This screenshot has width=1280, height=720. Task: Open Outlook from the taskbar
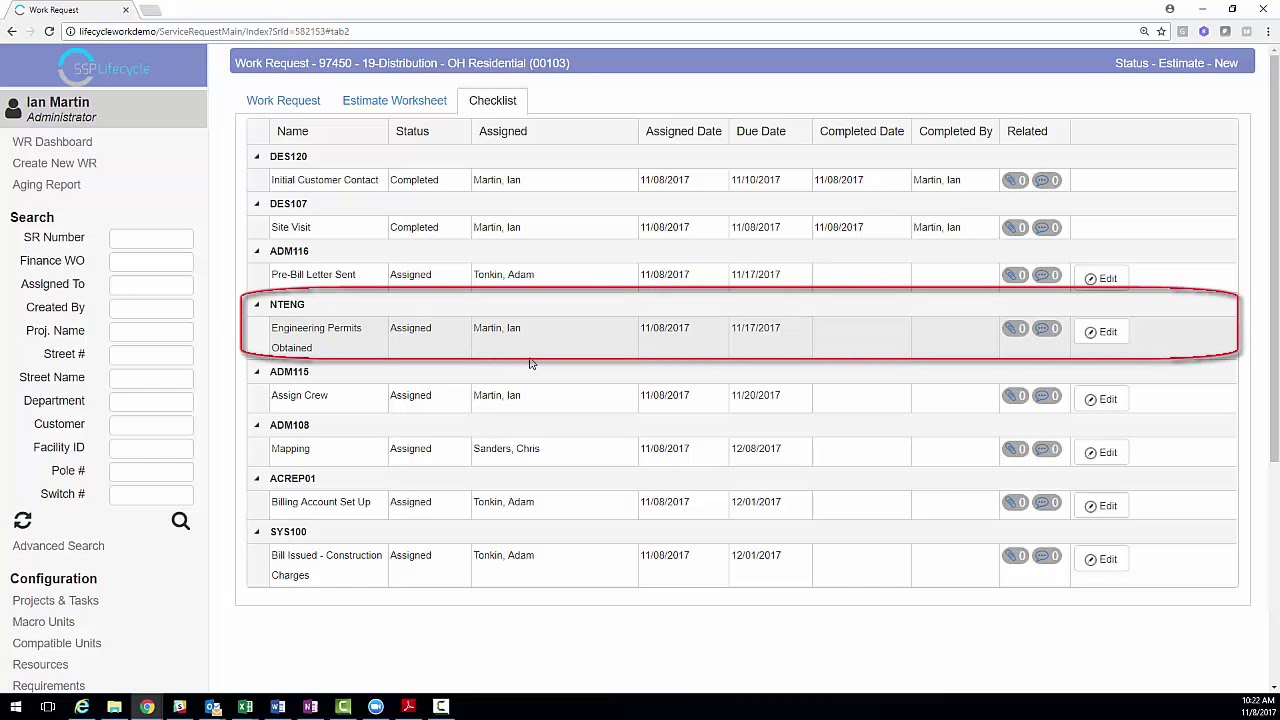212,707
